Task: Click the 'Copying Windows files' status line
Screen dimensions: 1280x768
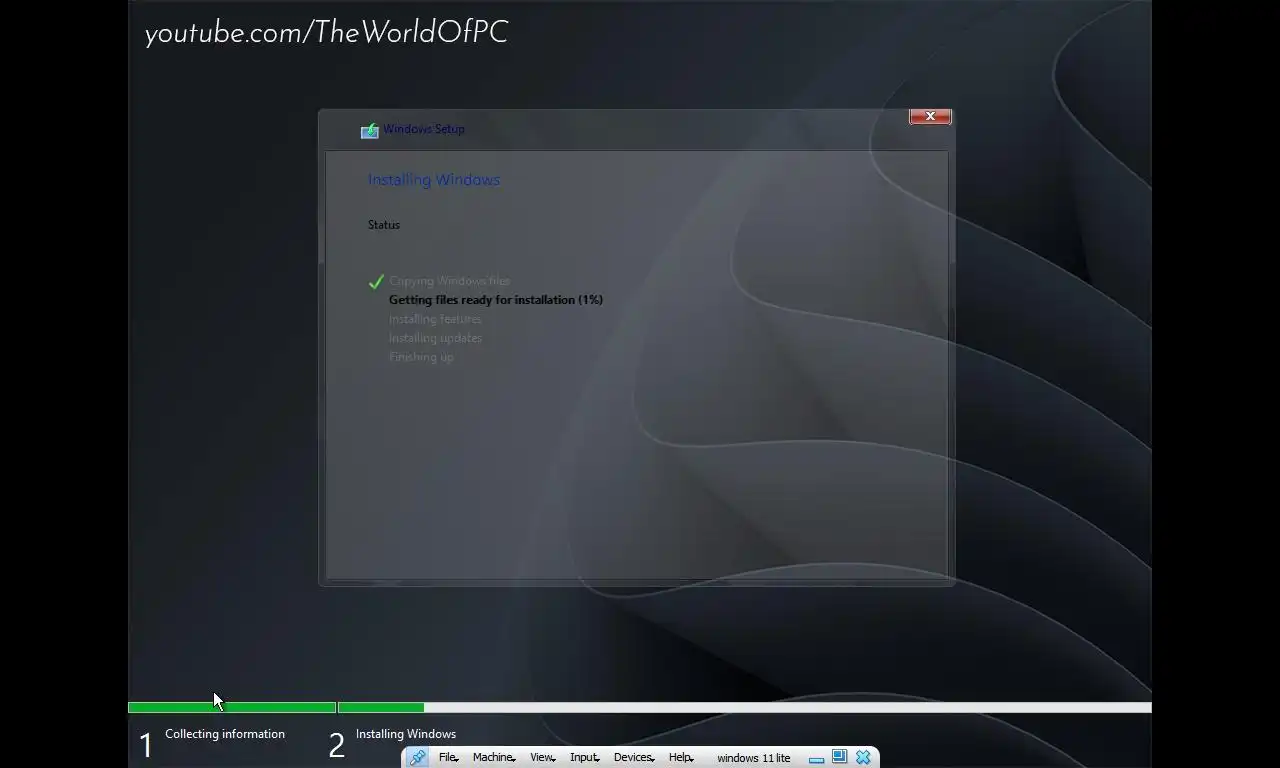Action: click(x=450, y=281)
